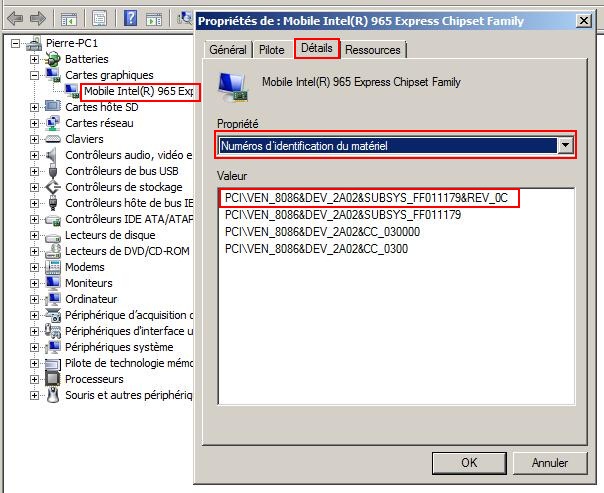Click the Cartes réseau network icon

click(x=53, y=123)
